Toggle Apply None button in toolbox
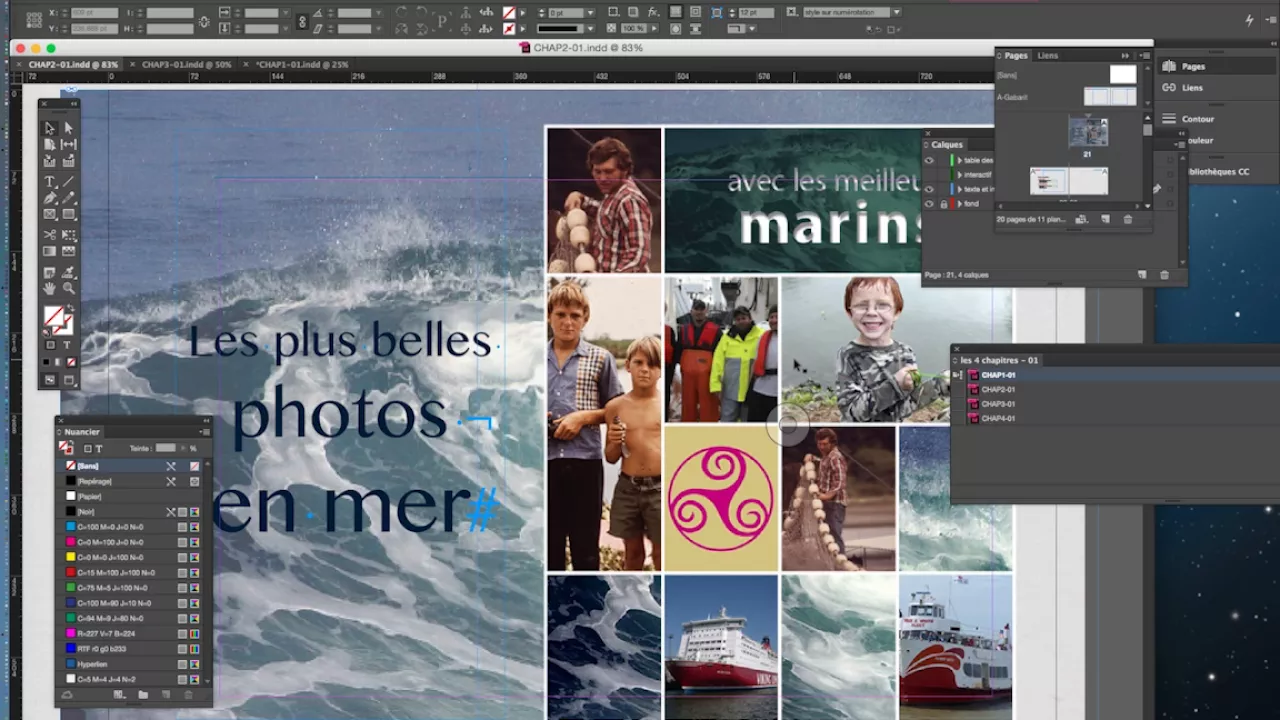The height and width of the screenshot is (720, 1280). (70, 362)
